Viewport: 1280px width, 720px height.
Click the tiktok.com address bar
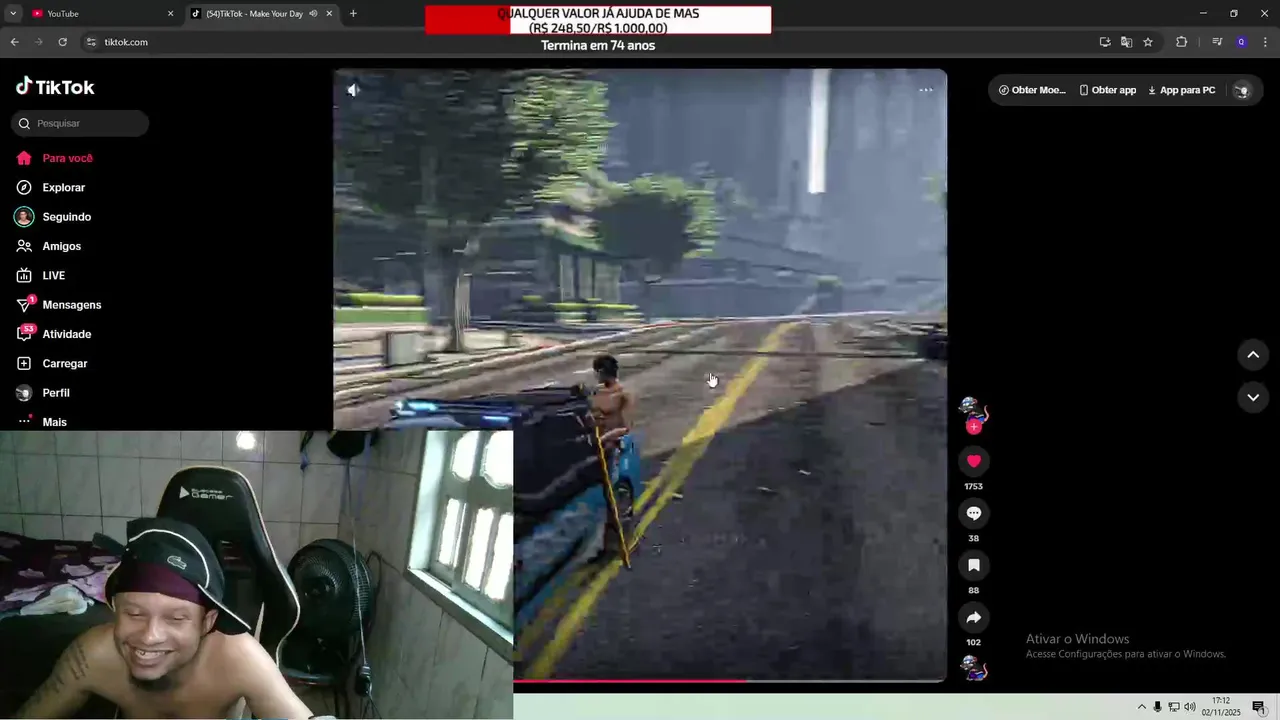[590, 42]
